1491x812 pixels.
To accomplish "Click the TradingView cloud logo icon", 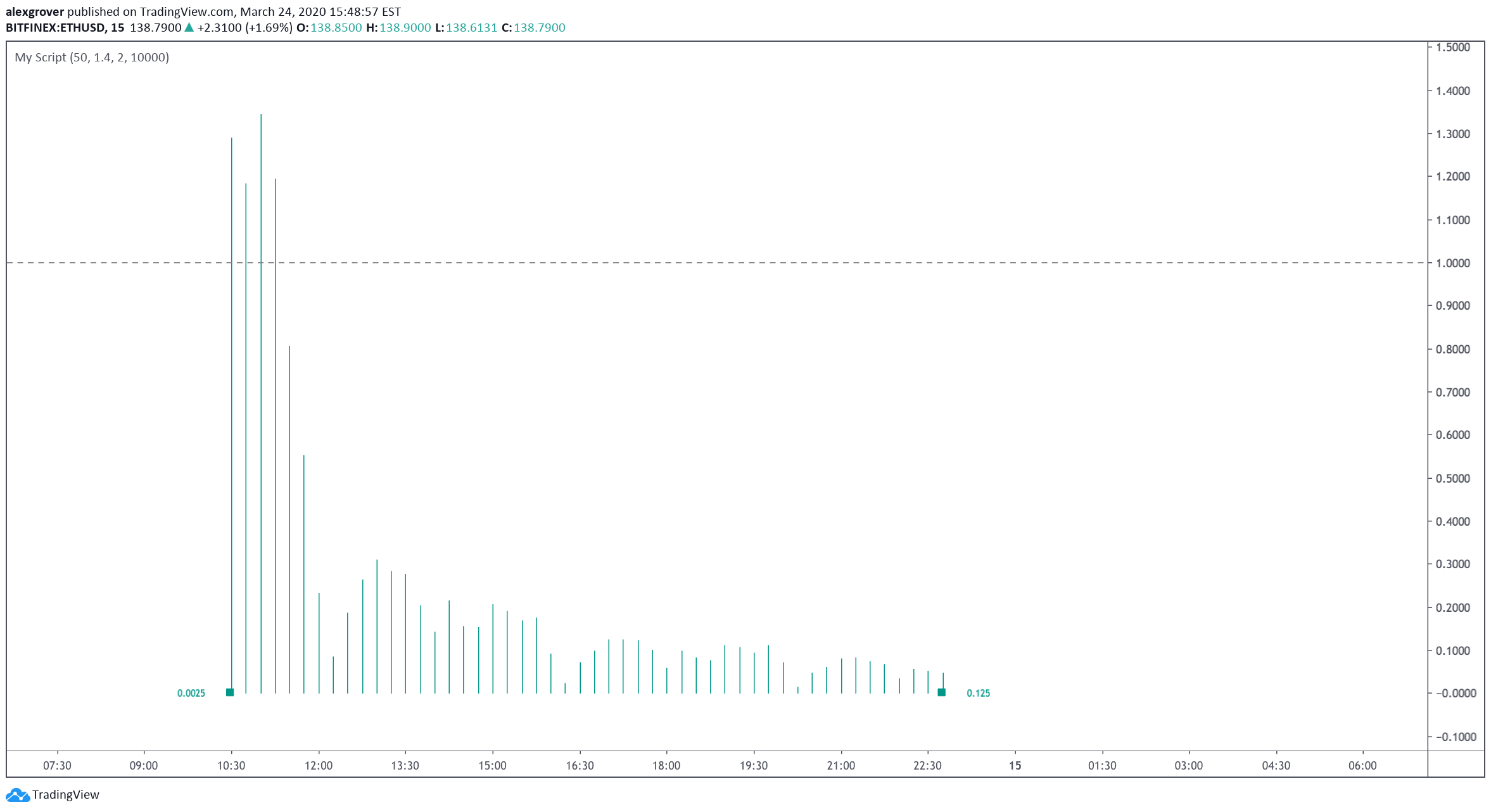I will pyautogui.click(x=17, y=795).
